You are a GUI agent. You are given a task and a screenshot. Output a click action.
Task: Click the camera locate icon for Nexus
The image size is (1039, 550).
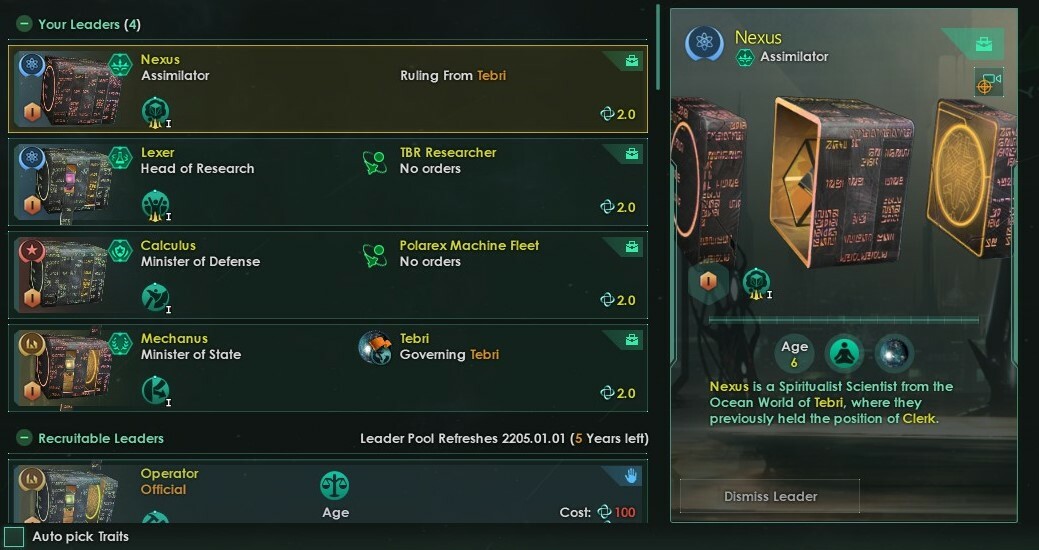(988, 83)
